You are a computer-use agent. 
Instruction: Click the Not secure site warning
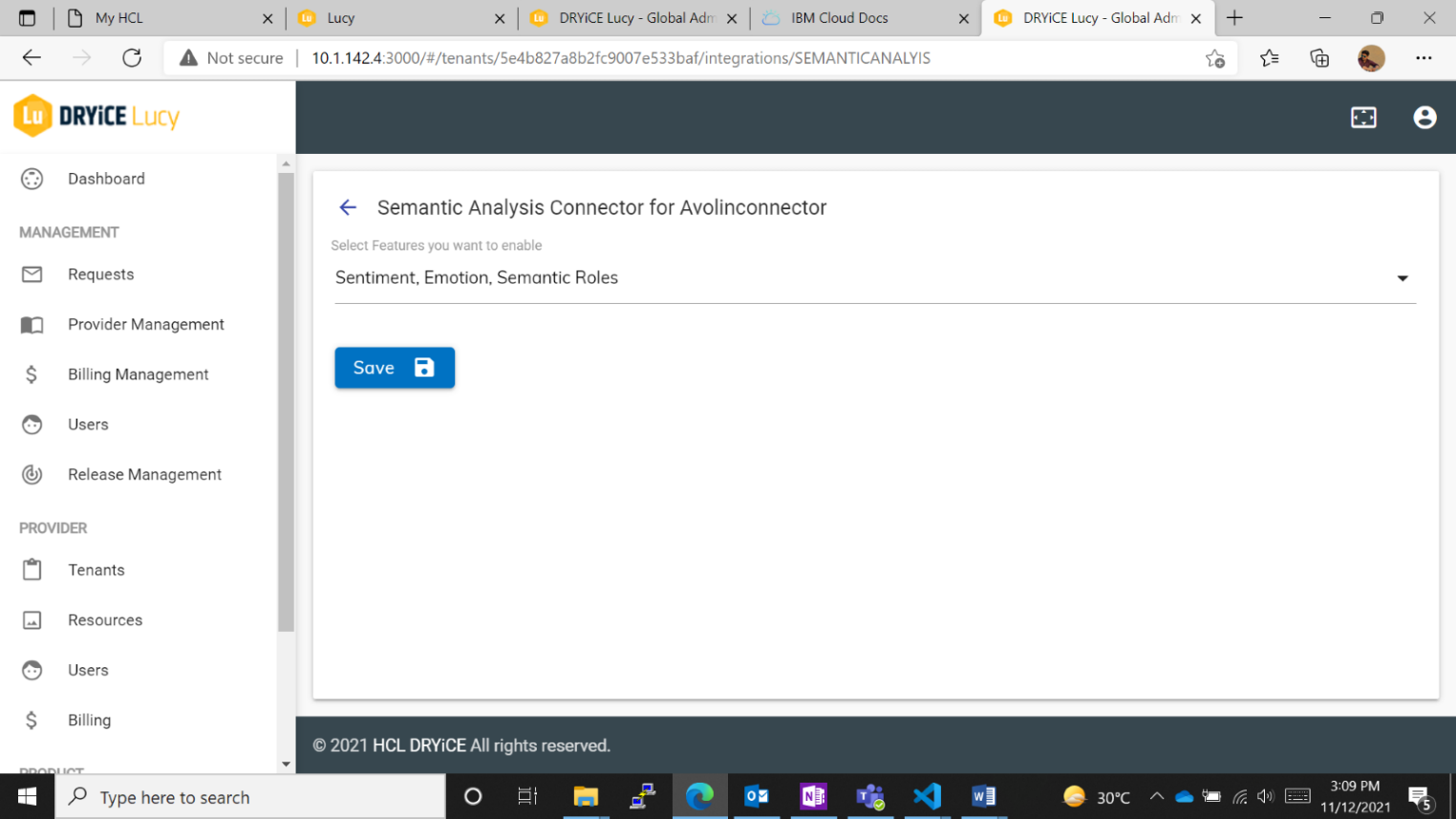(x=231, y=58)
